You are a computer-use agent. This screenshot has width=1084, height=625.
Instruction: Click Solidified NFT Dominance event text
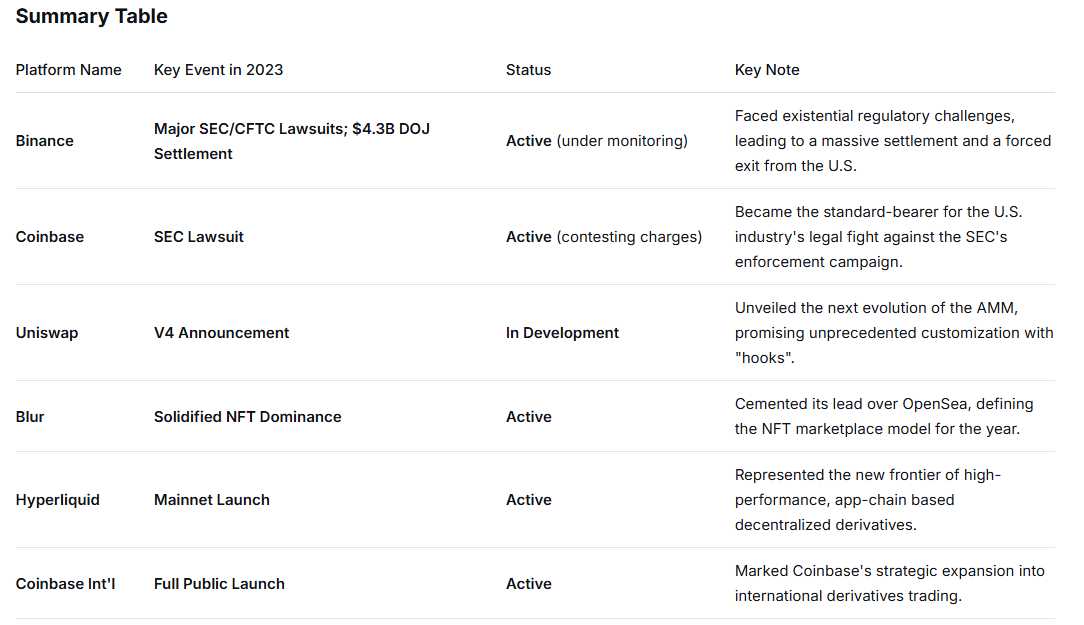(x=246, y=417)
